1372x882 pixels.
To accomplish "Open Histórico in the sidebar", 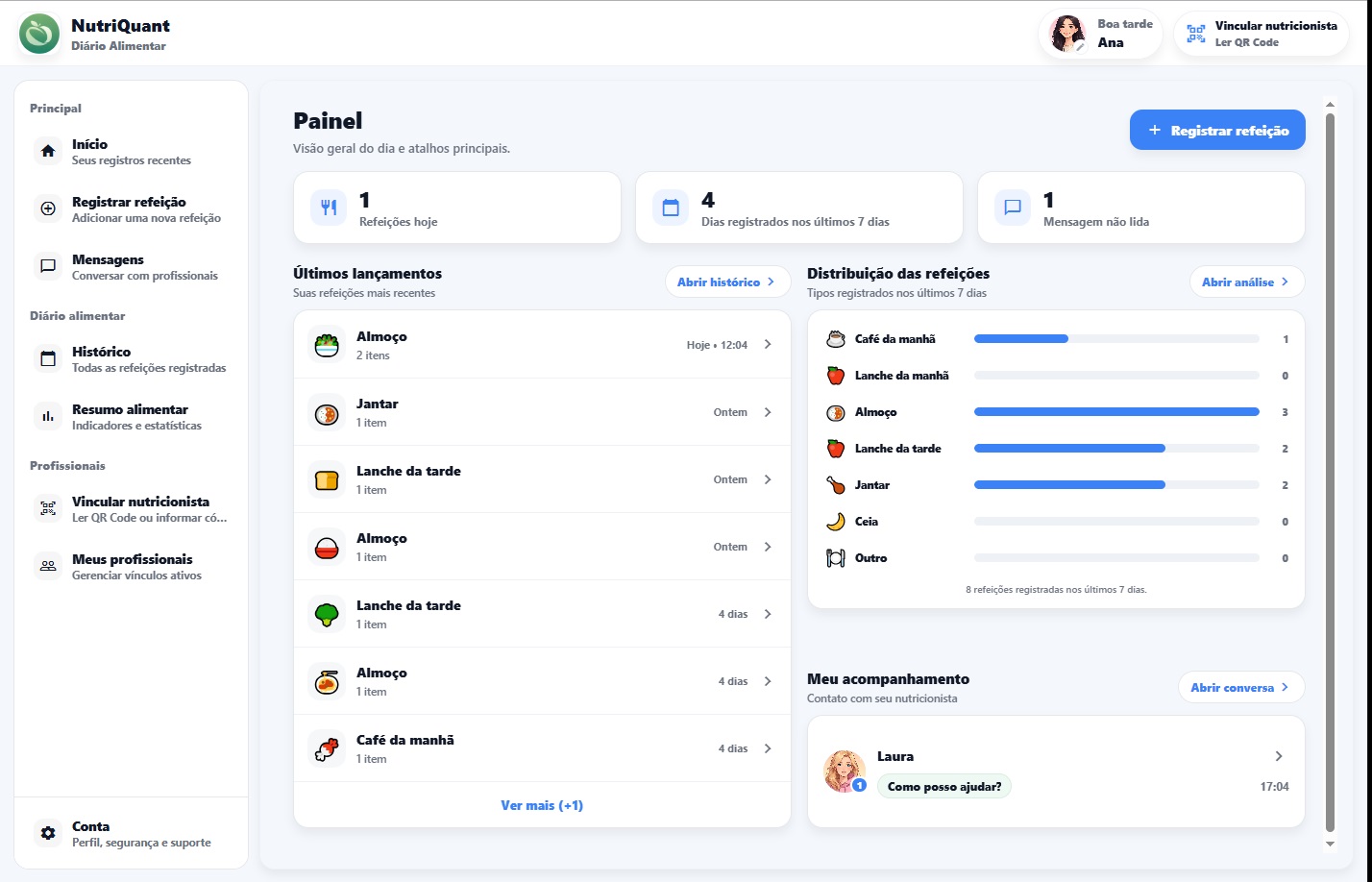I will point(131,359).
